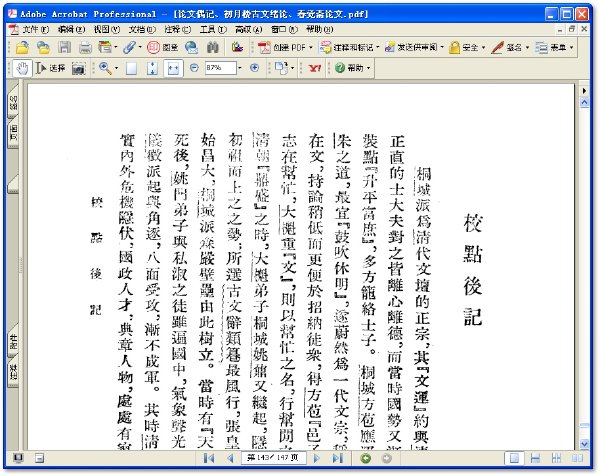Open the 注释和标记 dropdown
600x476 pixels.
click(350, 47)
